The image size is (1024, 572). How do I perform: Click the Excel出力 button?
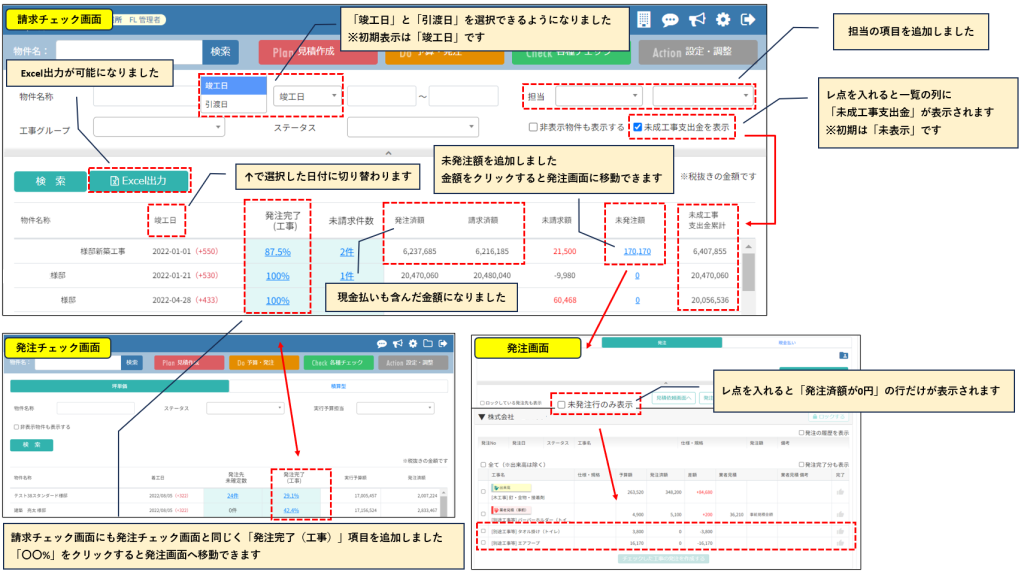point(139,181)
